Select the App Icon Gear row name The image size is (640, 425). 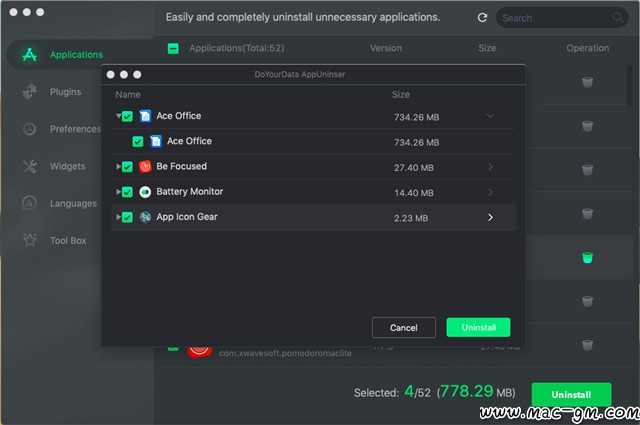point(187,217)
